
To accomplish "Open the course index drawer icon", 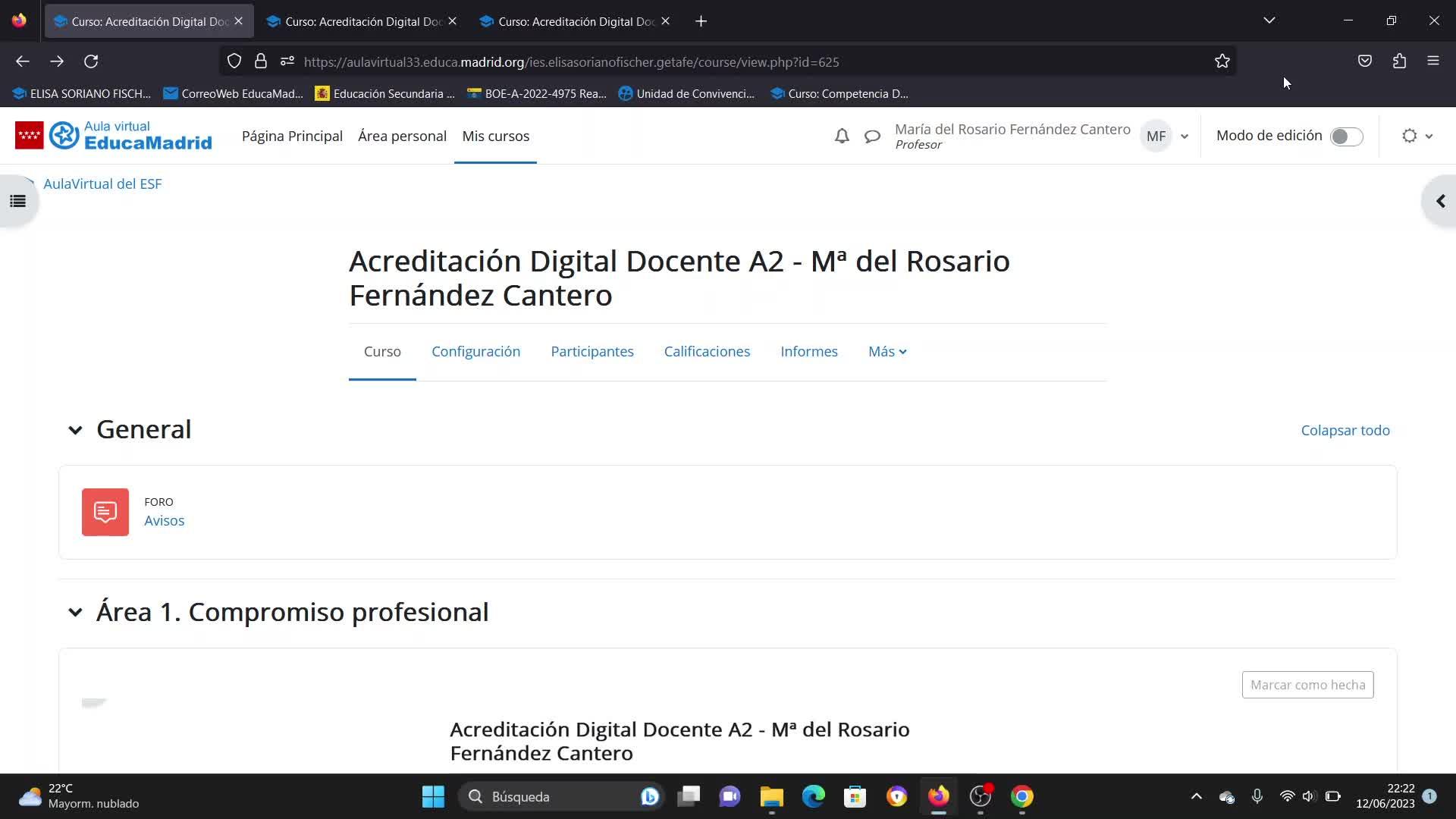I will pyautogui.click(x=17, y=201).
